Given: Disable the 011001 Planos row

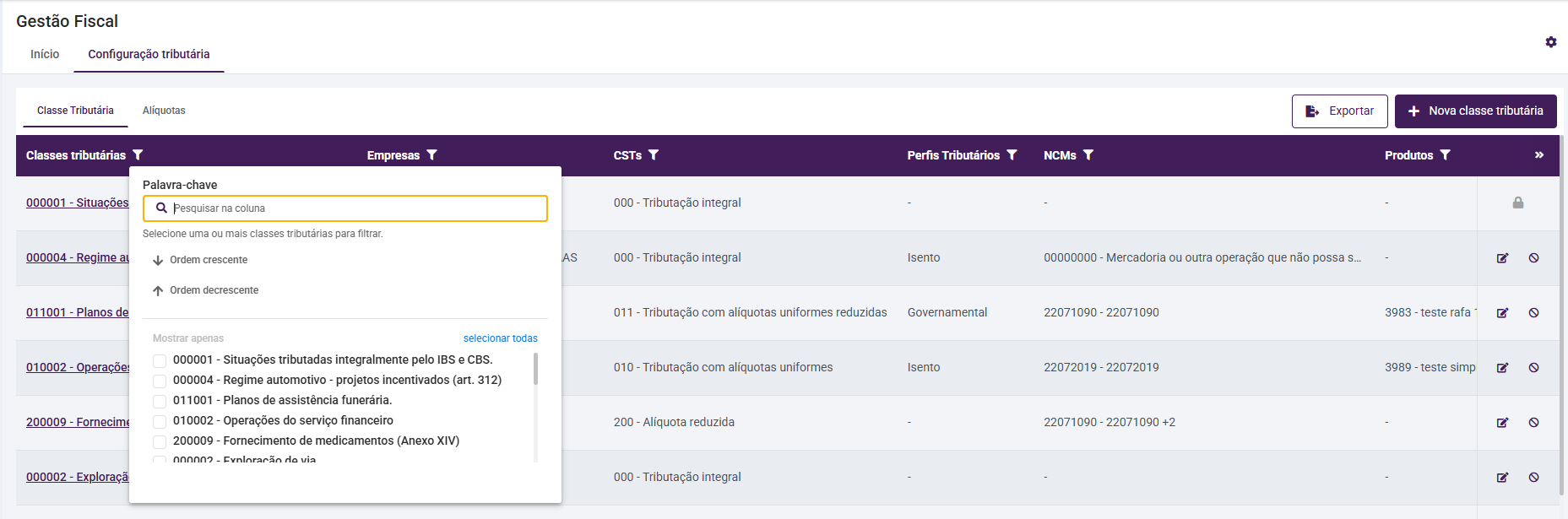Looking at the screenshot, I should click(x=1533, y=313).
